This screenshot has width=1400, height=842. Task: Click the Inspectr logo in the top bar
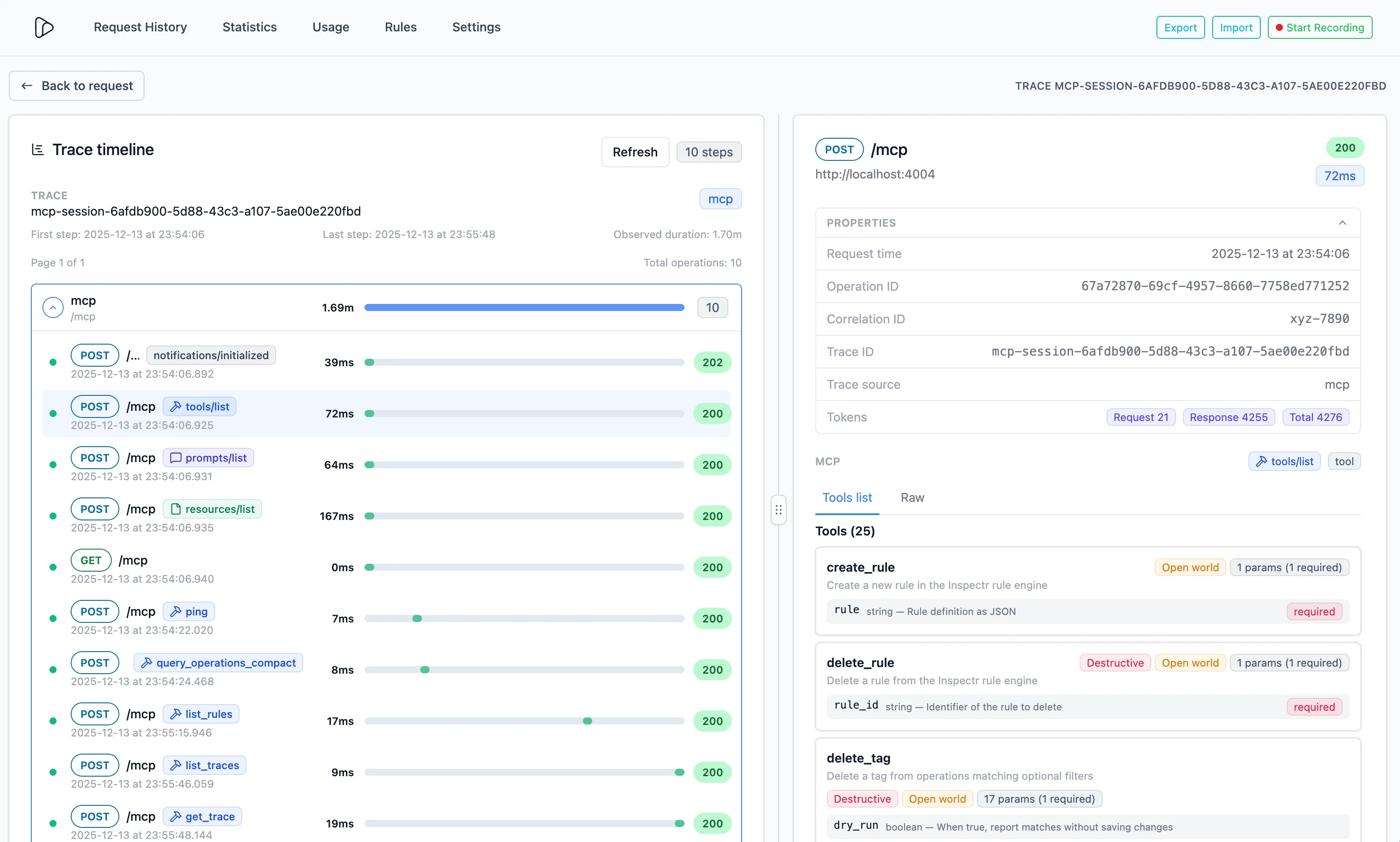(x=45, y=27)
